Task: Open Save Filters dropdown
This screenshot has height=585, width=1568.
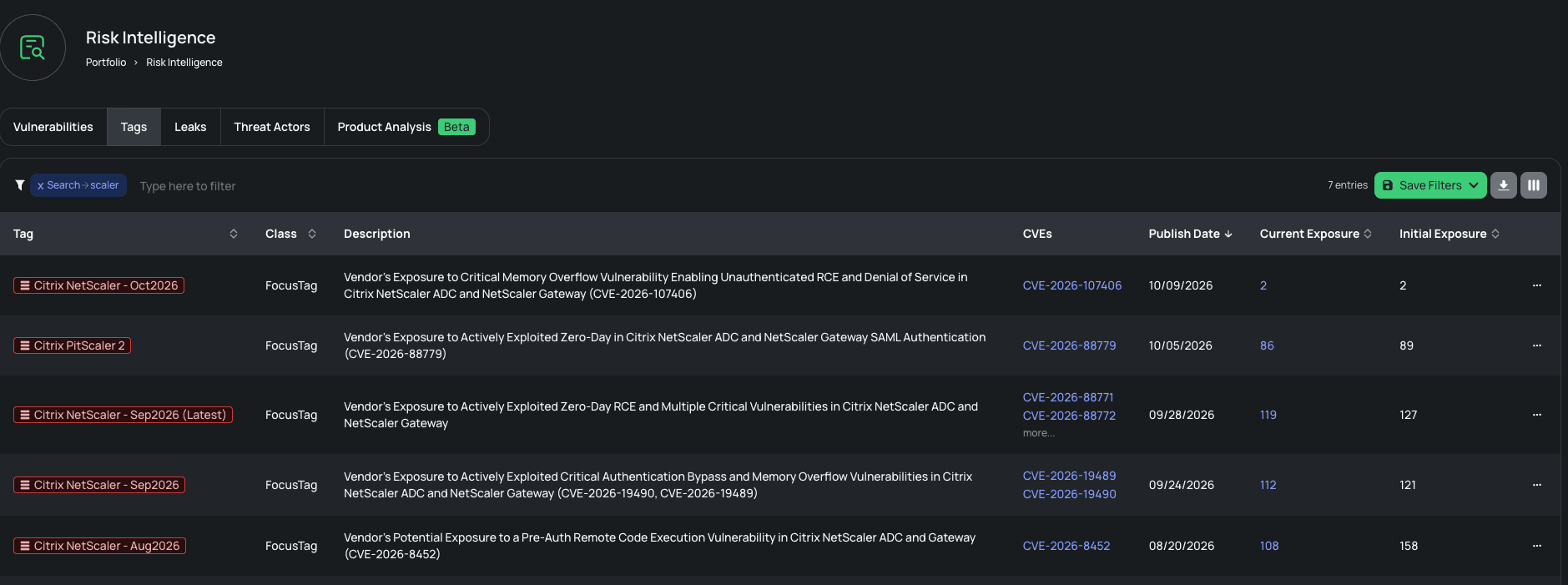Action: (x=1429, y=185)
